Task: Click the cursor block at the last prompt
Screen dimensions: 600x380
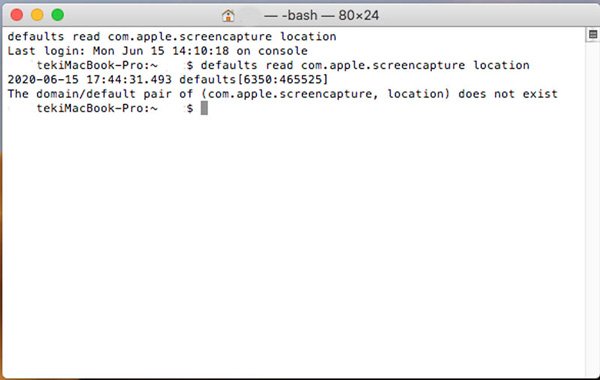Action: 204,108
